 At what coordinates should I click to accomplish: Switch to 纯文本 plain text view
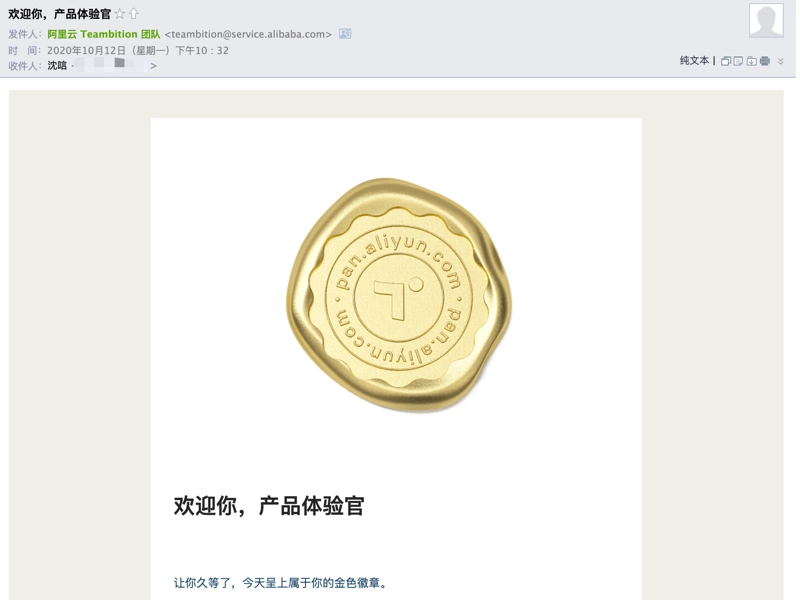tap(694, 61)
